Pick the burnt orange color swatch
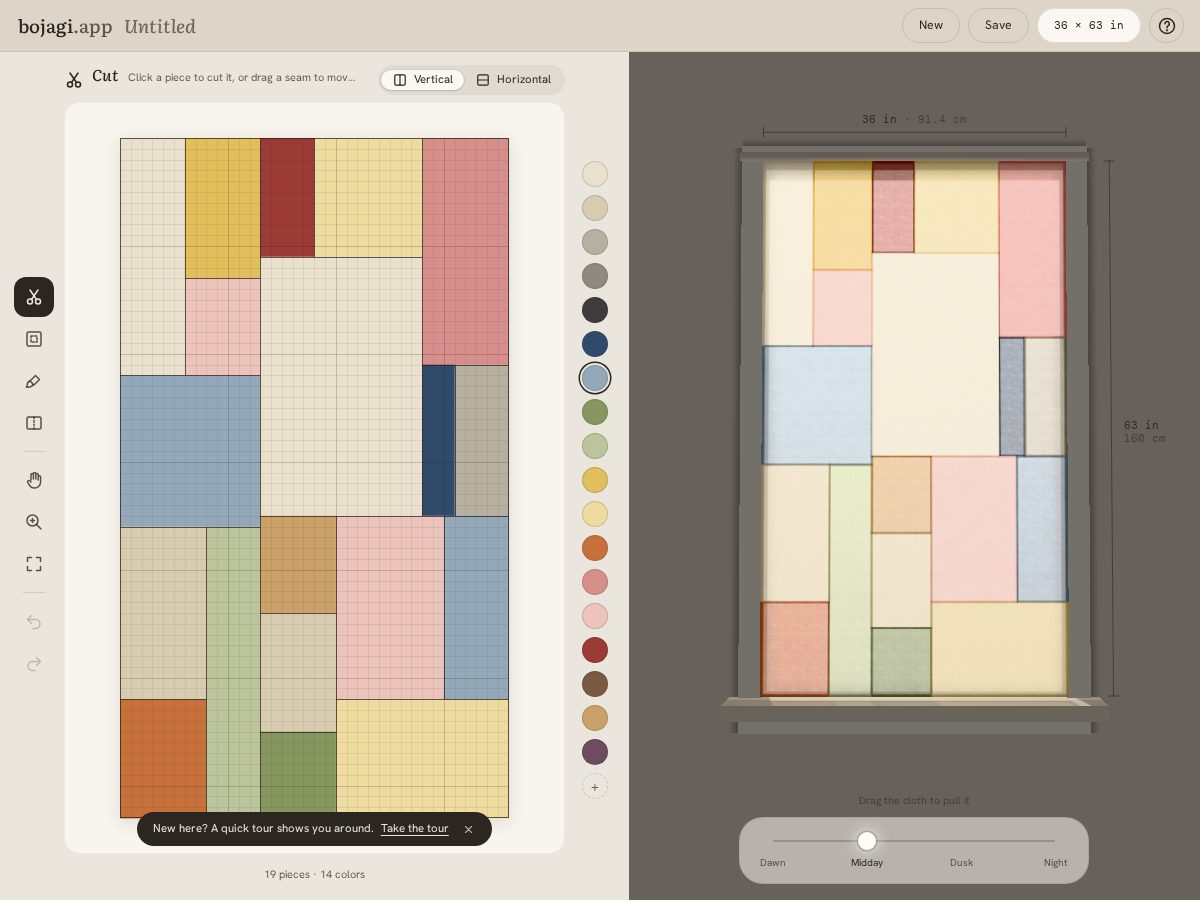The image size is (1200, 900). point(595,548)
